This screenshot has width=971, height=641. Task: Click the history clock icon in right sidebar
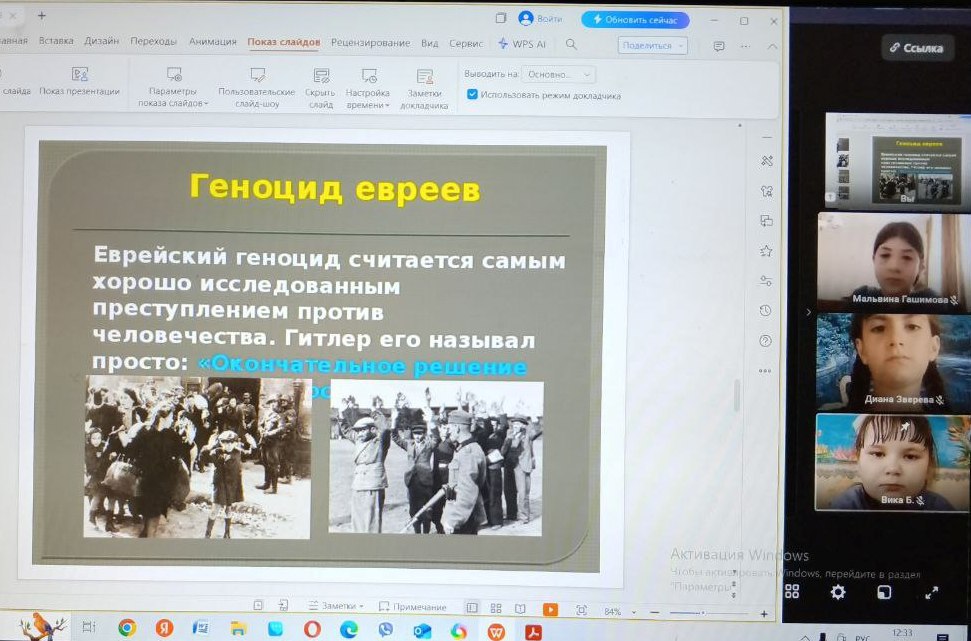tap(765, 311)
